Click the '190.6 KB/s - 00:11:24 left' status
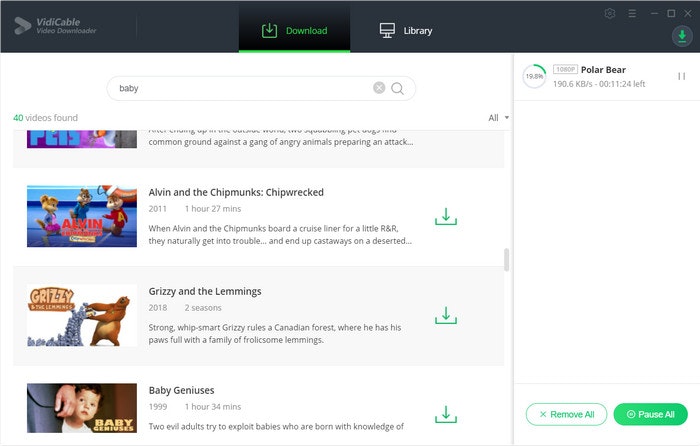700x446 pixels. tap(599, 84)
